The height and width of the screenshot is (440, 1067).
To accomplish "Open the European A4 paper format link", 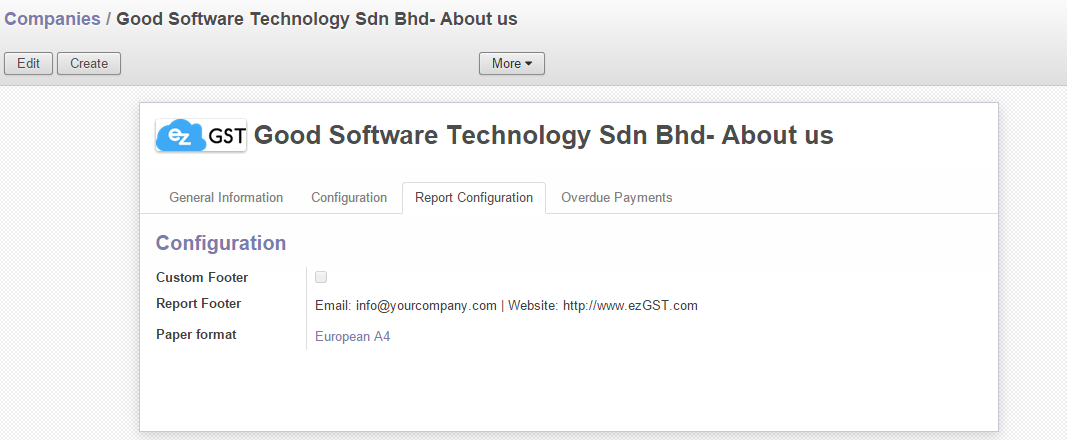I will click(x=352, y=337).
